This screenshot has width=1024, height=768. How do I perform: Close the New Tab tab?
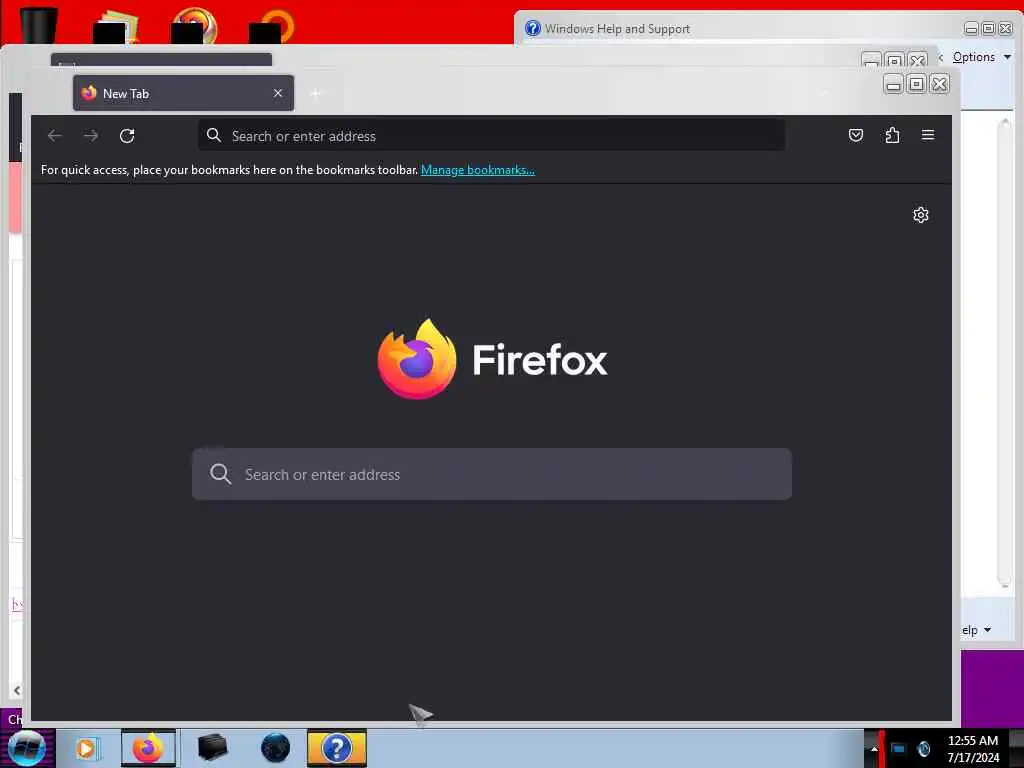coord(278,93)
